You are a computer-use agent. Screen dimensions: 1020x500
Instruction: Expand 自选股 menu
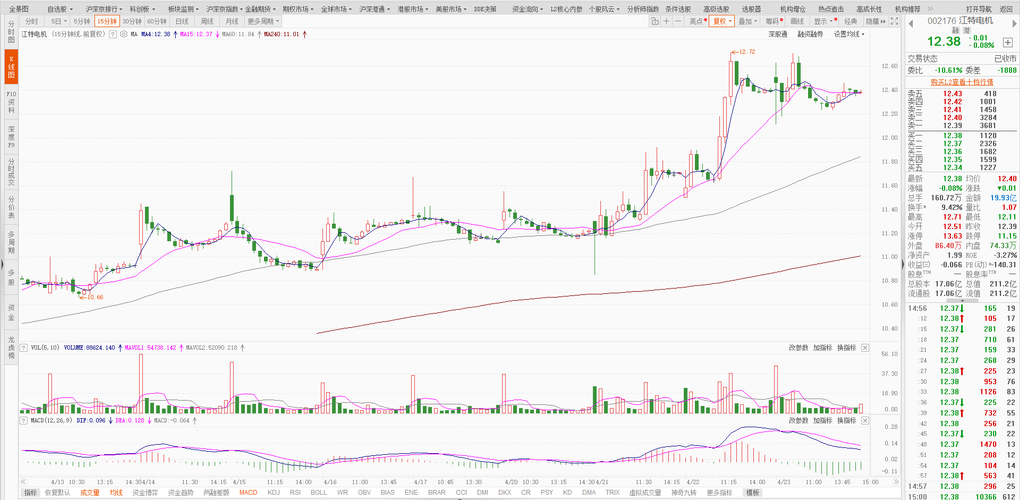[62, 9]
